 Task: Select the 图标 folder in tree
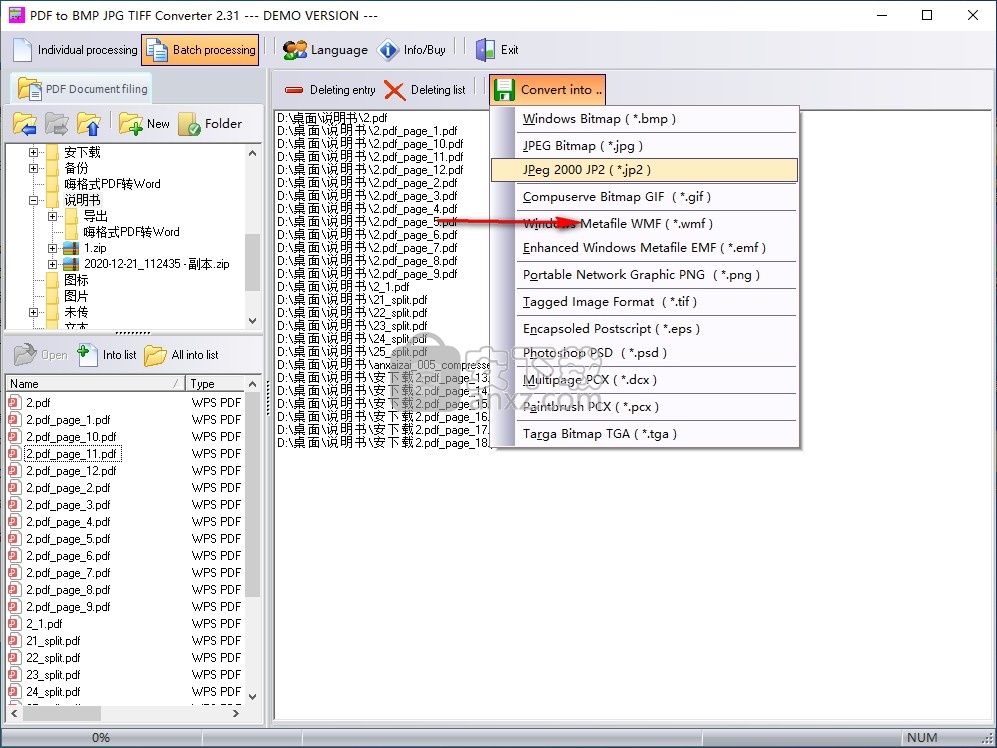(x=76, y=280)
